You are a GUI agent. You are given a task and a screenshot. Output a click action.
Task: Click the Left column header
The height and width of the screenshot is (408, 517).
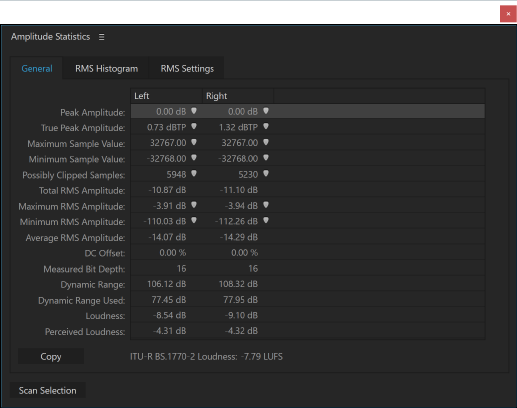pos(166,96)
